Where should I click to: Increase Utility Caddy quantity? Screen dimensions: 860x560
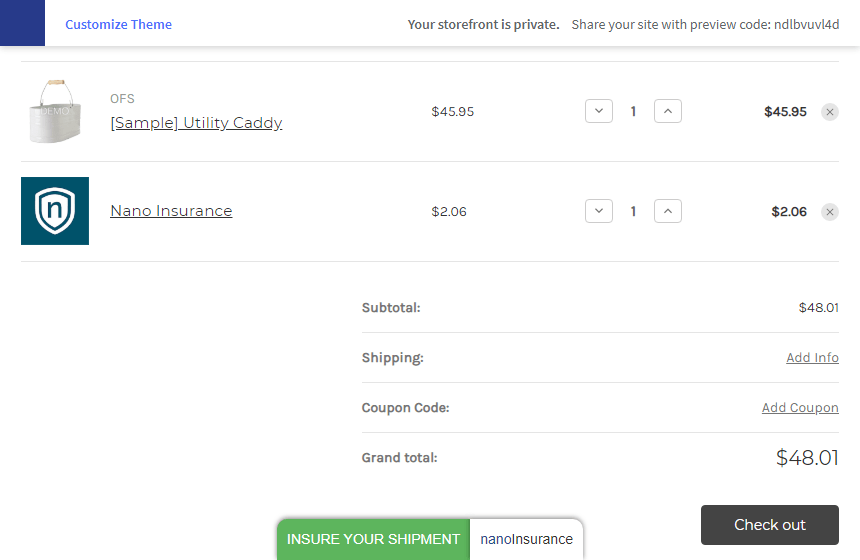[668, 111]
